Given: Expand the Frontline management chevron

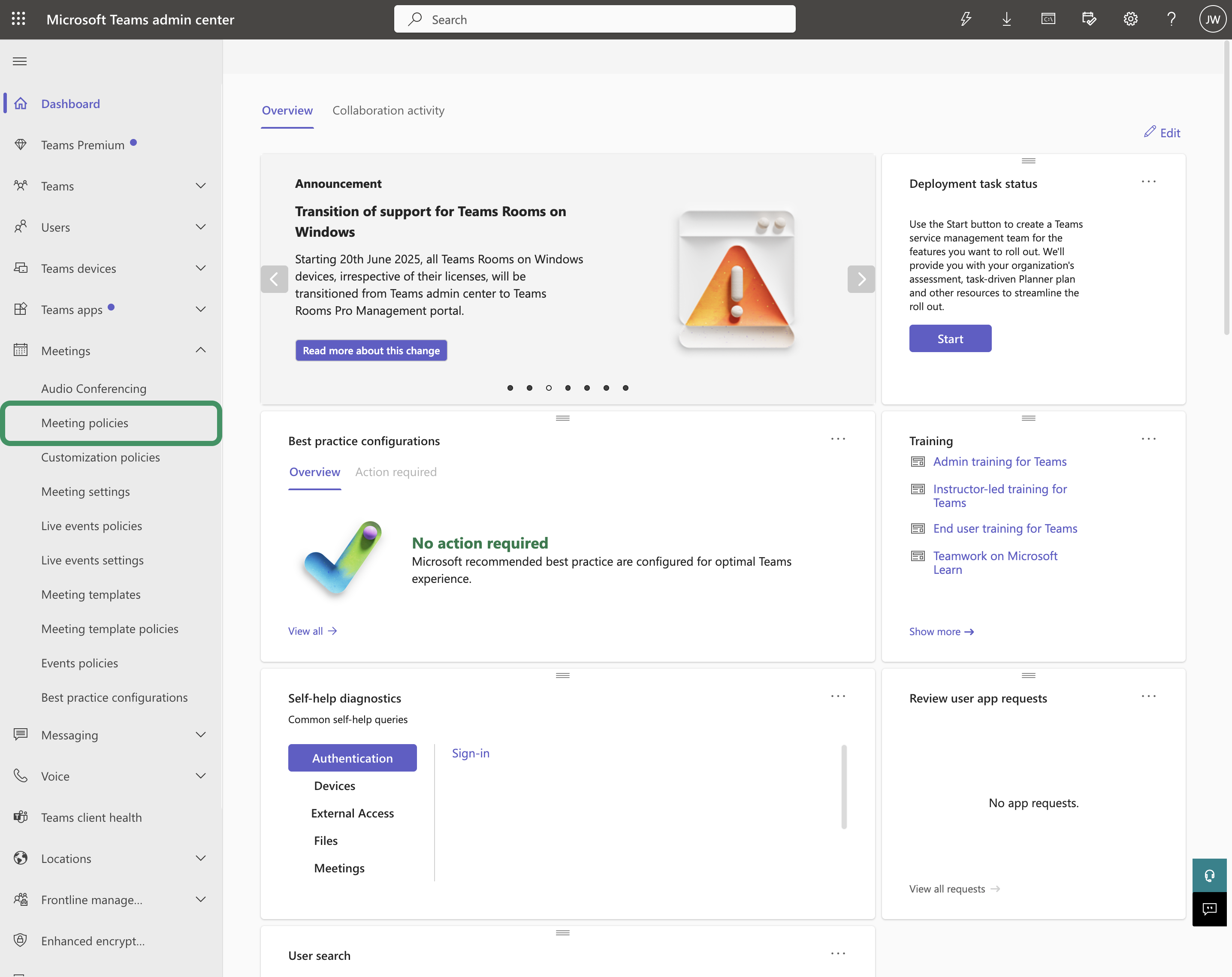Looking at the screenshot, I should pos(201,899).
